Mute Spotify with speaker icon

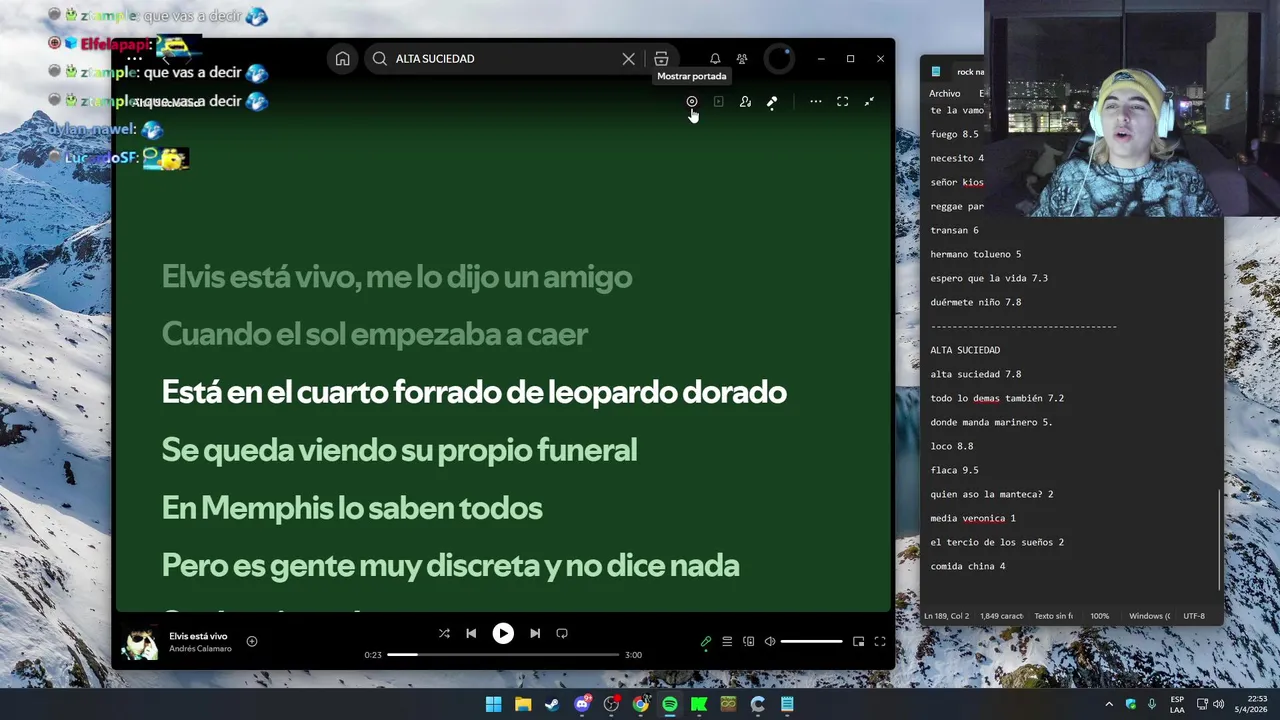[x=770, y=641]
